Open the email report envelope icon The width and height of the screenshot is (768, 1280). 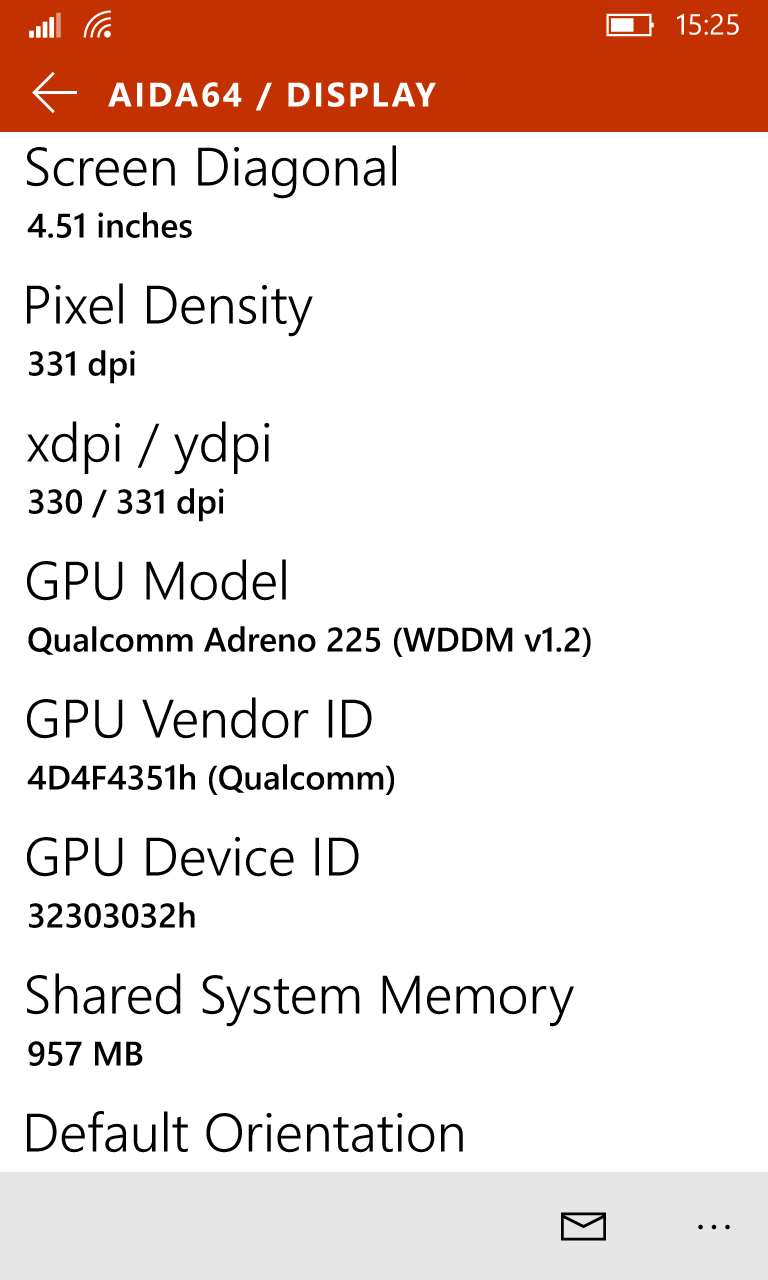583,1226
